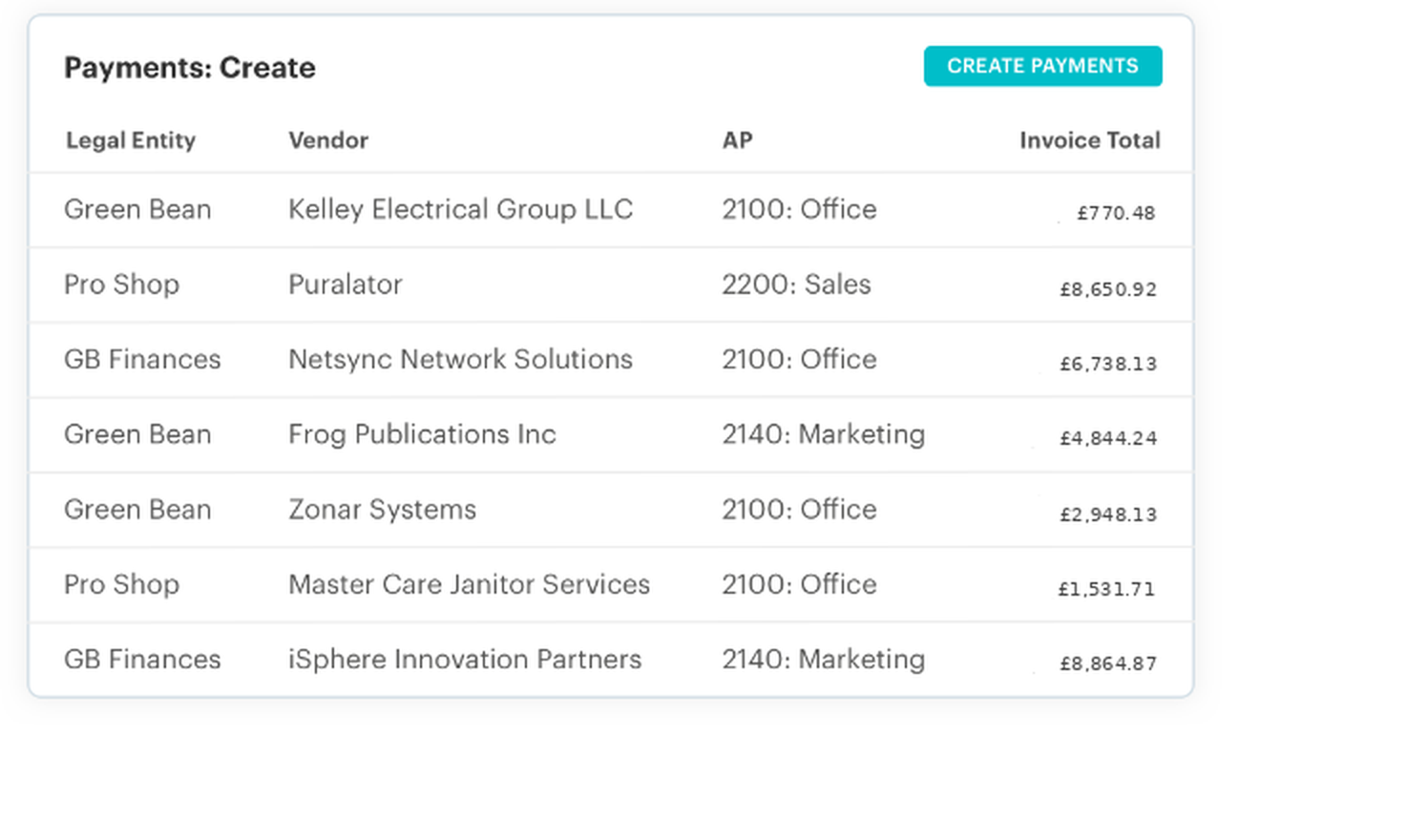The width and height of the screenshot is (1428, 840).
Task: Click the £6,738.13 invoice amount
Action: (1108, 364)
